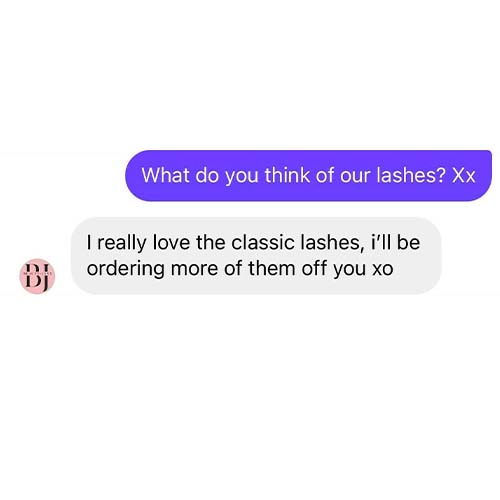Select the gray received message bubble
Image resolution: width=500 pixels, height=500 pixels.
pos(256,256)
